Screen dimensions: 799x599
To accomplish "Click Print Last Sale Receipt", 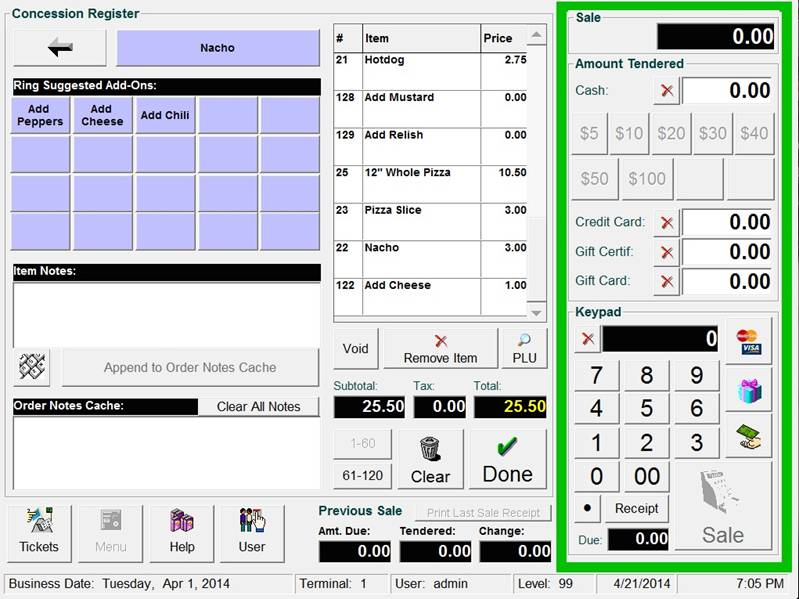I will (483, 512).
